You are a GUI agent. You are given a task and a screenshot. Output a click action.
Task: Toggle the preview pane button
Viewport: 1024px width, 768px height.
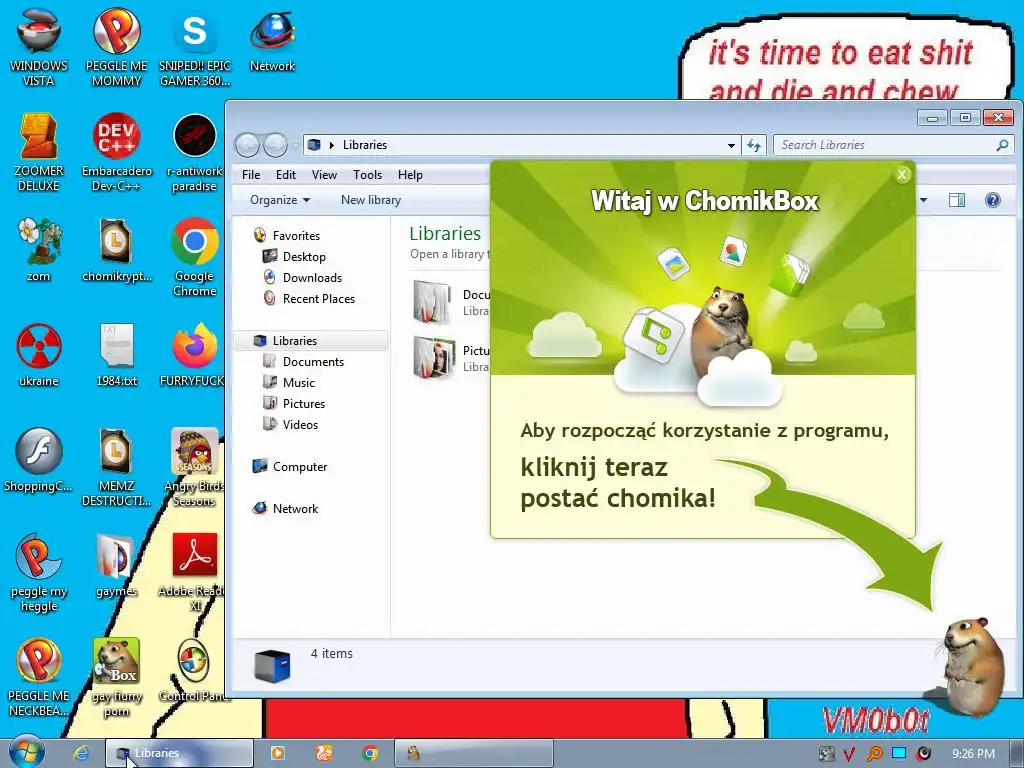point(957,200)
